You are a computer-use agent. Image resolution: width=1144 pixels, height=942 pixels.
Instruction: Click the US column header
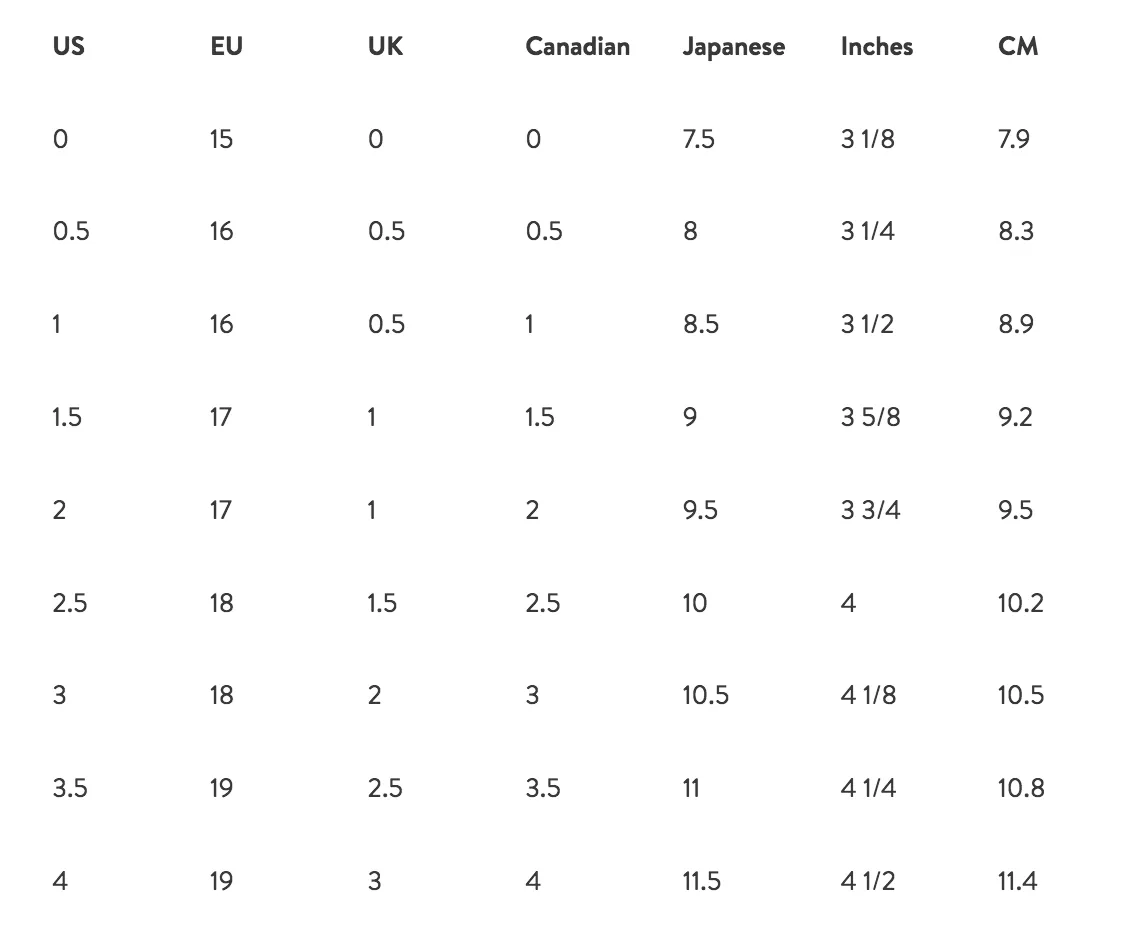pos(69,47)
